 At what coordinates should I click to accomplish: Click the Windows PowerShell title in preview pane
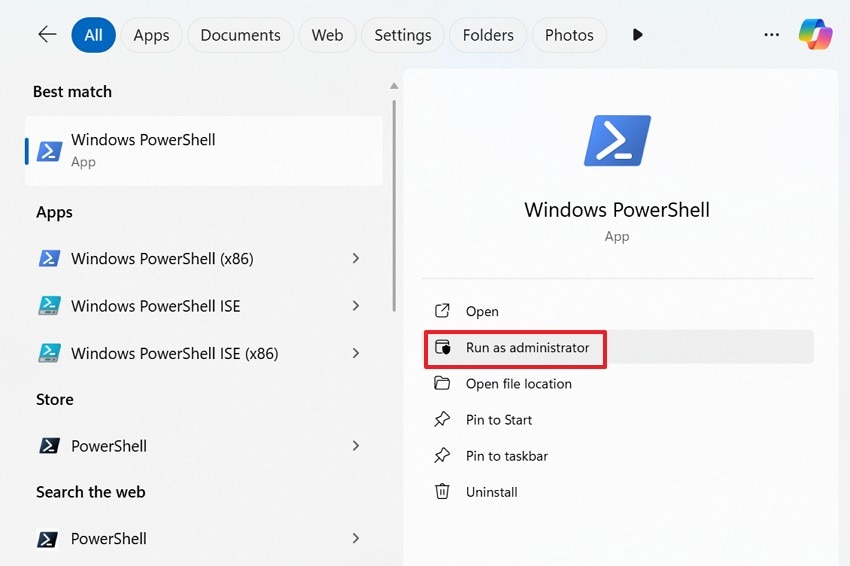click(x=617, y=209)
